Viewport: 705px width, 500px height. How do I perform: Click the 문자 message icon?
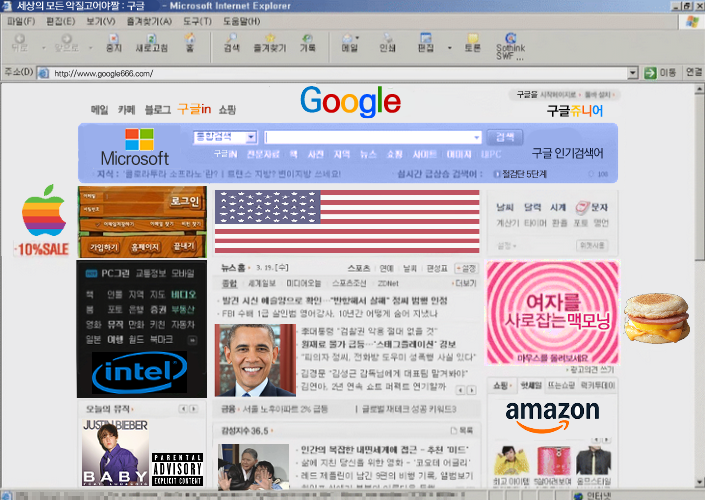(x=583, y=207)
